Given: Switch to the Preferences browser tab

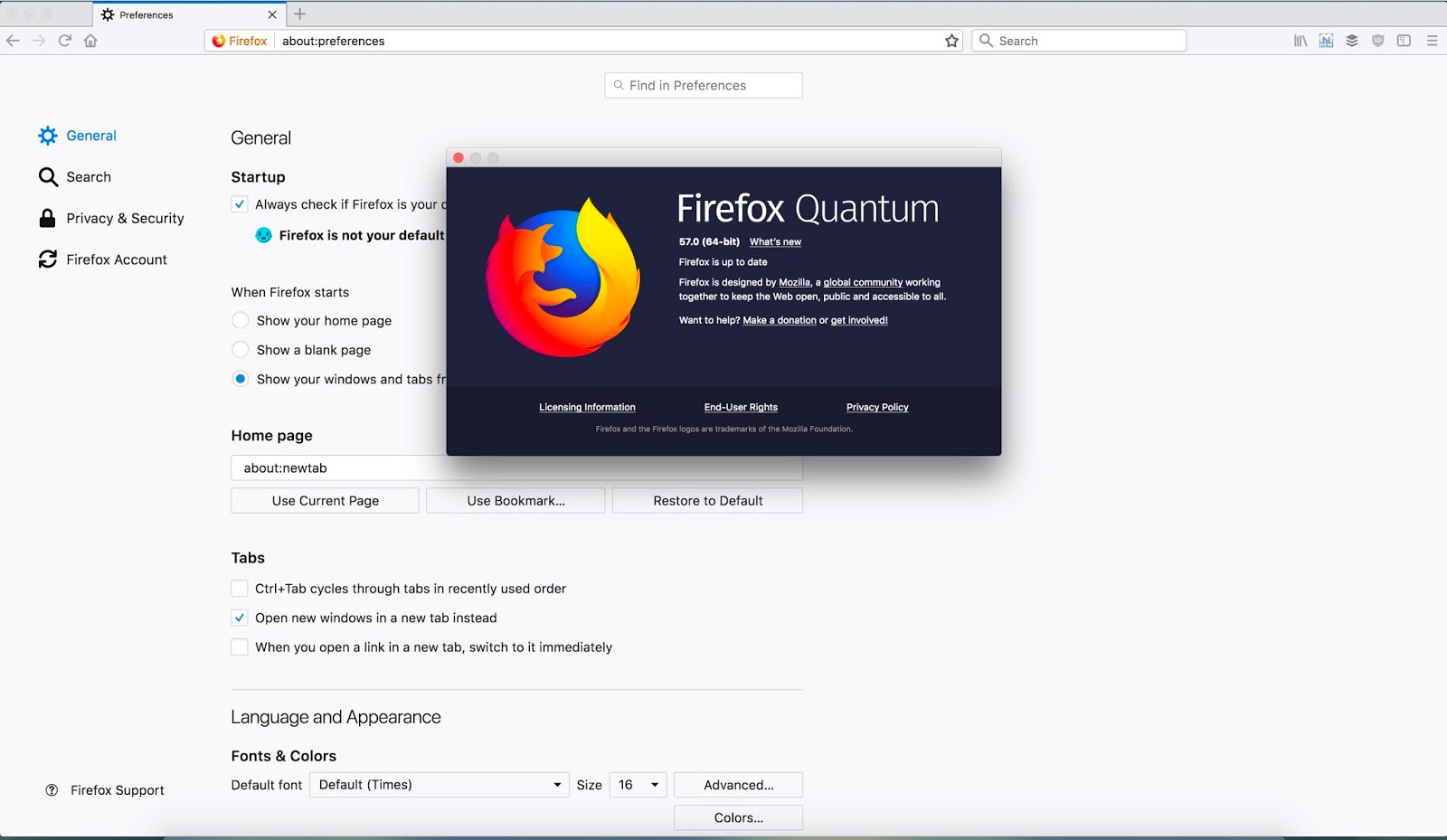Looking at the screenshot, I should tap(189, 14).
